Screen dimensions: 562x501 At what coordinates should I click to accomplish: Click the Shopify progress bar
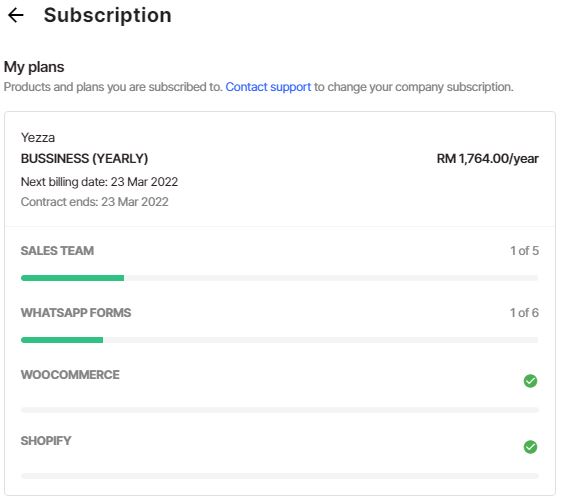pos(281,478)
